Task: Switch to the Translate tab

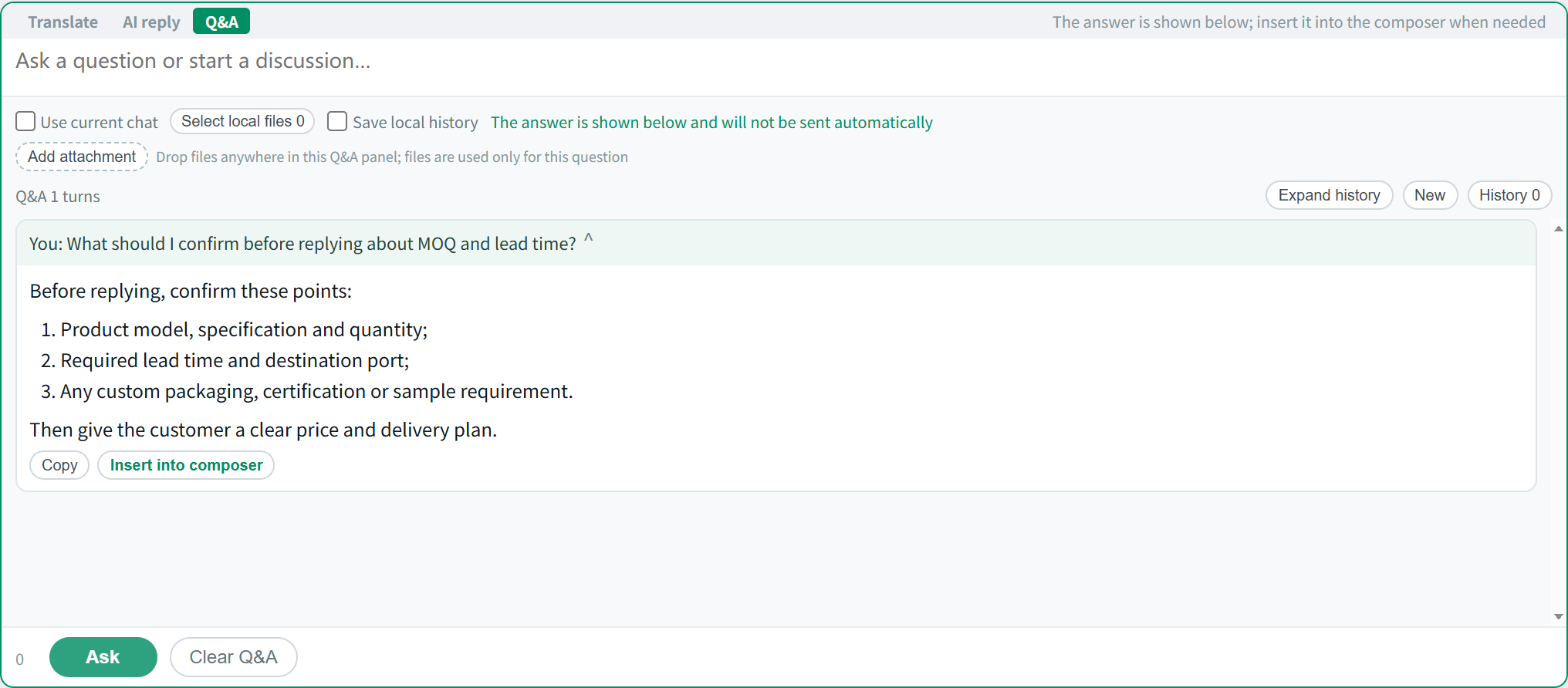Action: [63, 22]
